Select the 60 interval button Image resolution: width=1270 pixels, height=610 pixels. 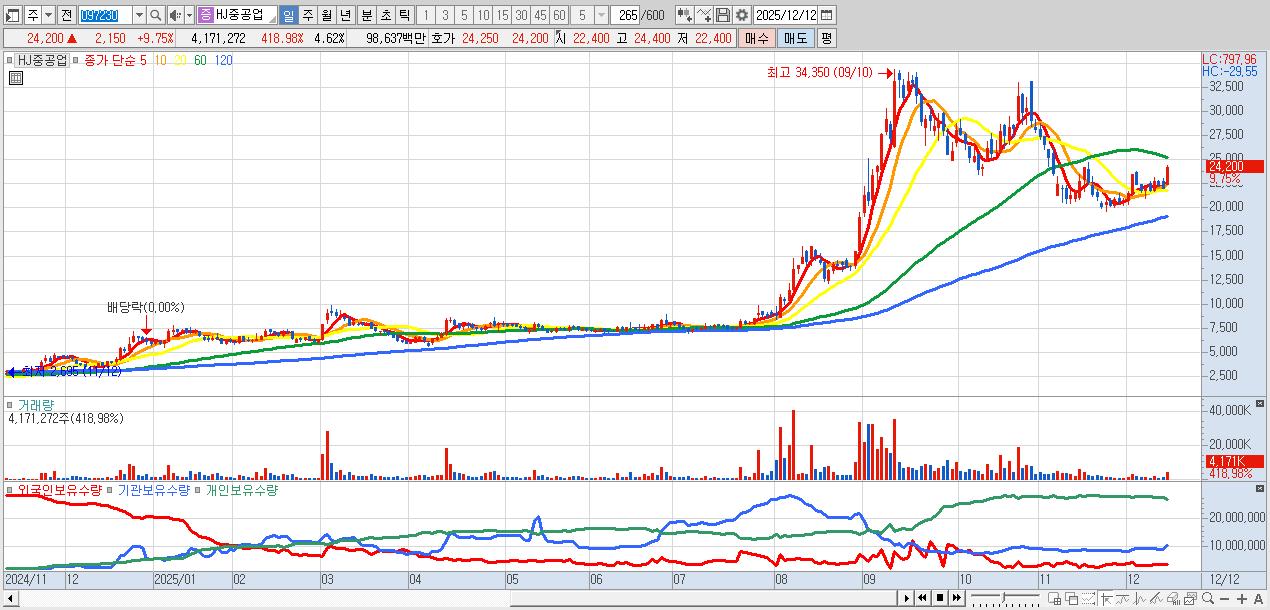(559, 15)
